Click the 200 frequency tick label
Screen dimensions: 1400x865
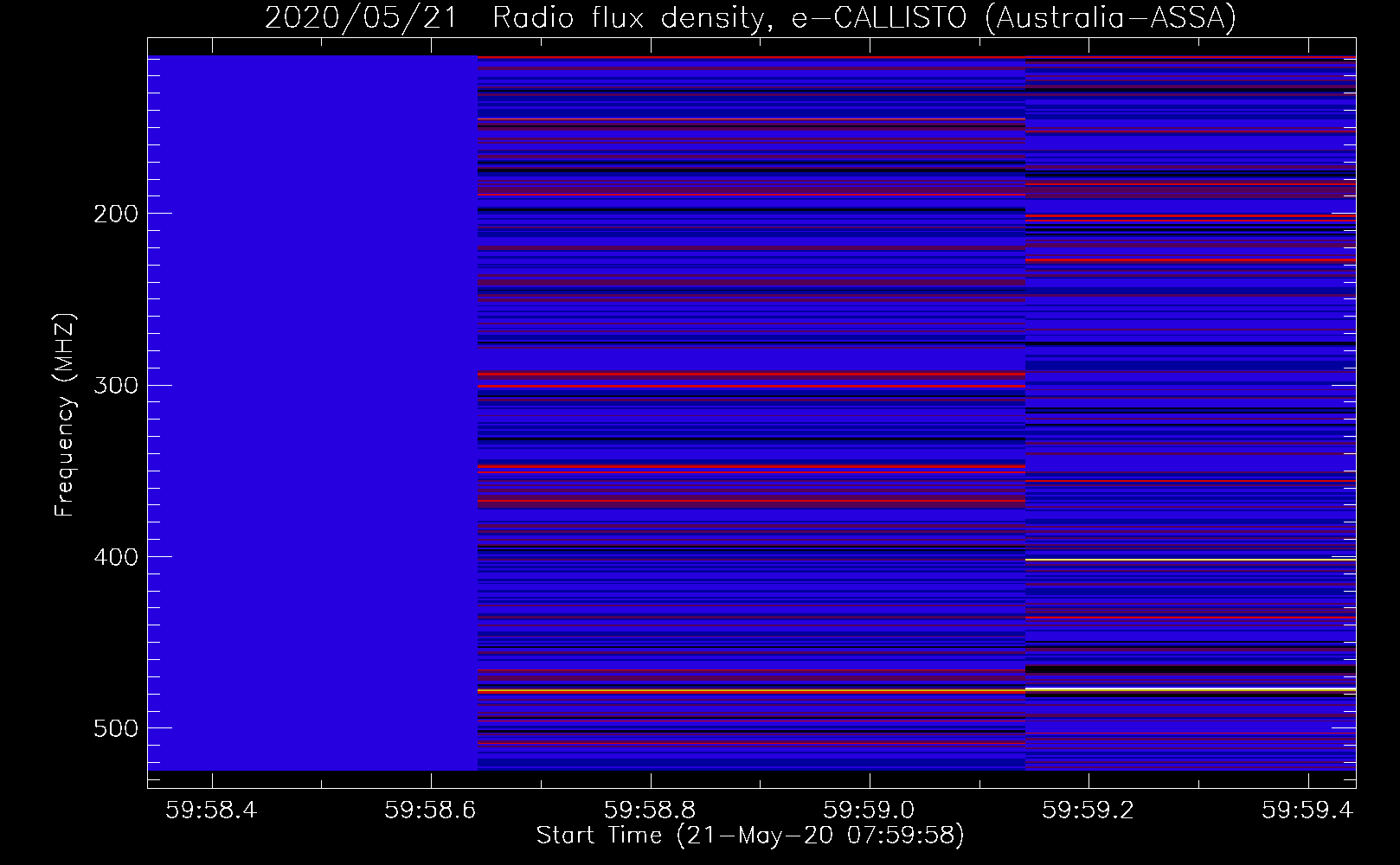tap(115, 214)
